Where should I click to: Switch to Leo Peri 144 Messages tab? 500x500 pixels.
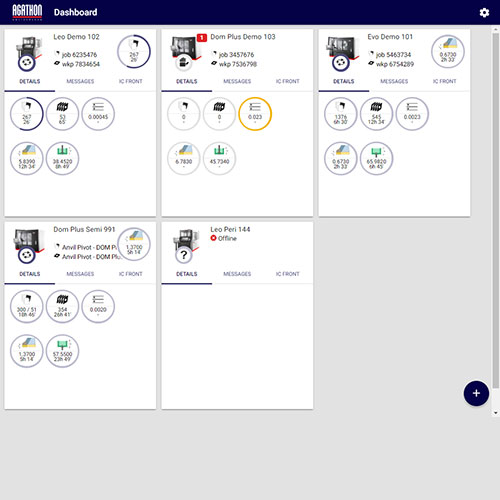coord(237,274)
